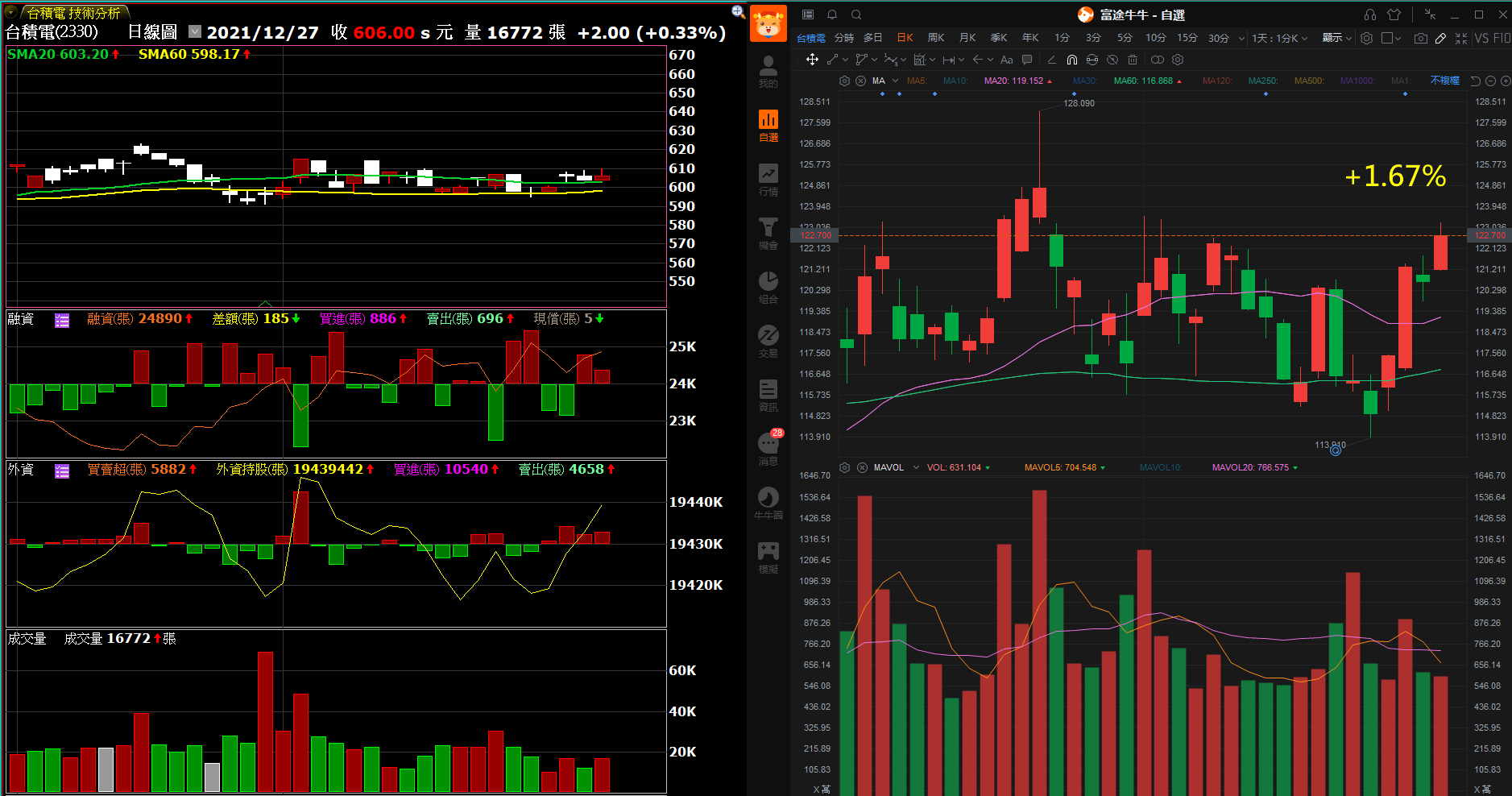Click zoom-out minus icon on MA row

click(x=1490, y=81)
